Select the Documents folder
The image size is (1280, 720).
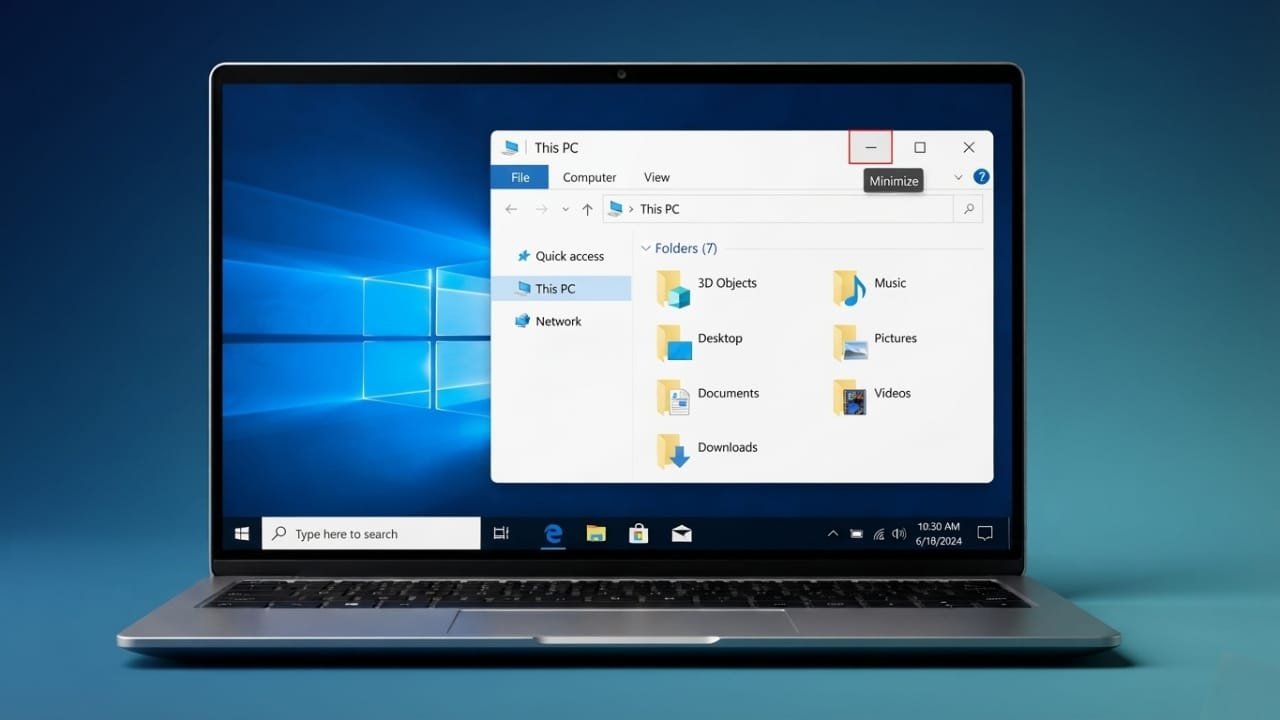coord(708,397)
